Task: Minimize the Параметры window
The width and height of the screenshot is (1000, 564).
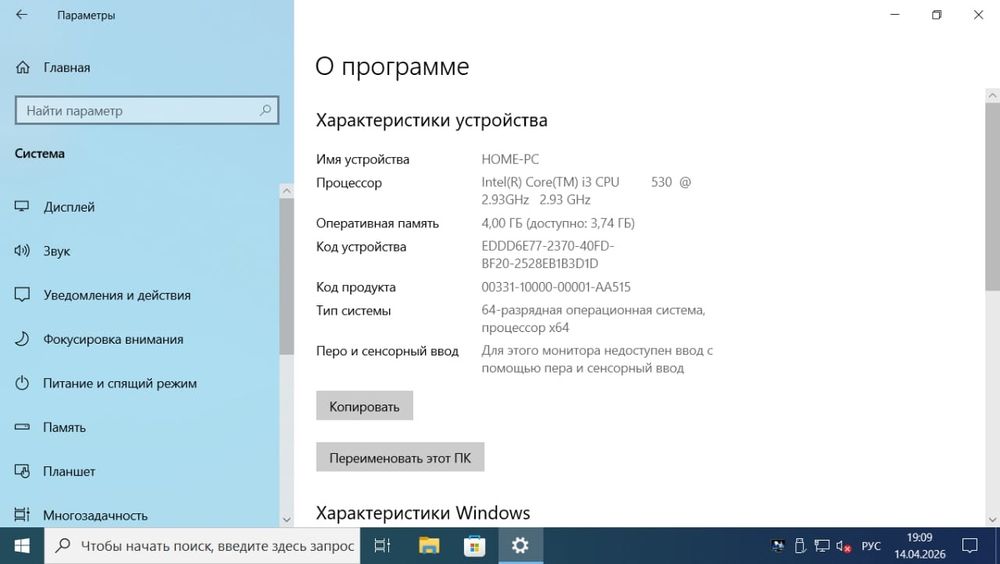Action: click(x=895, y=15)
